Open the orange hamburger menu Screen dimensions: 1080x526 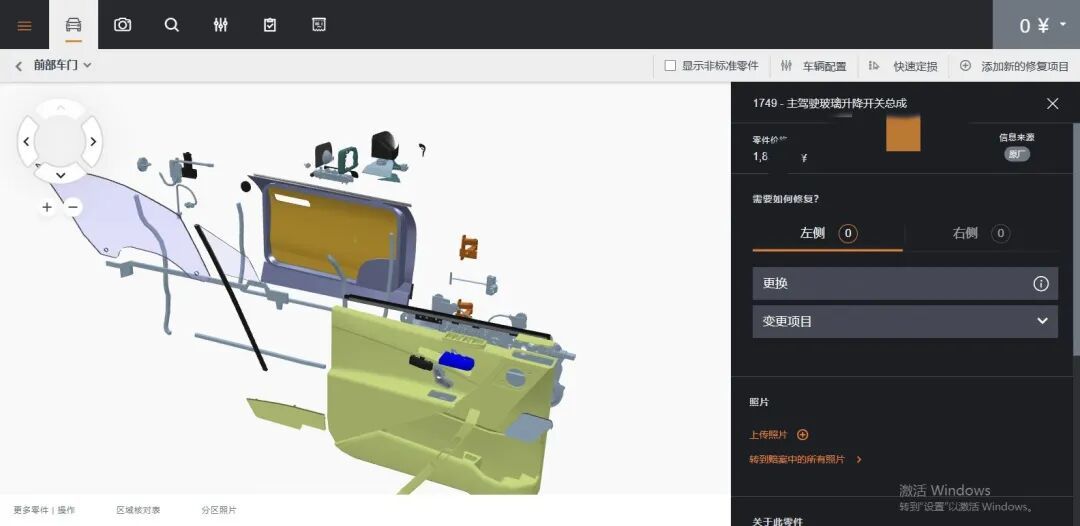[x=24, y=25]
